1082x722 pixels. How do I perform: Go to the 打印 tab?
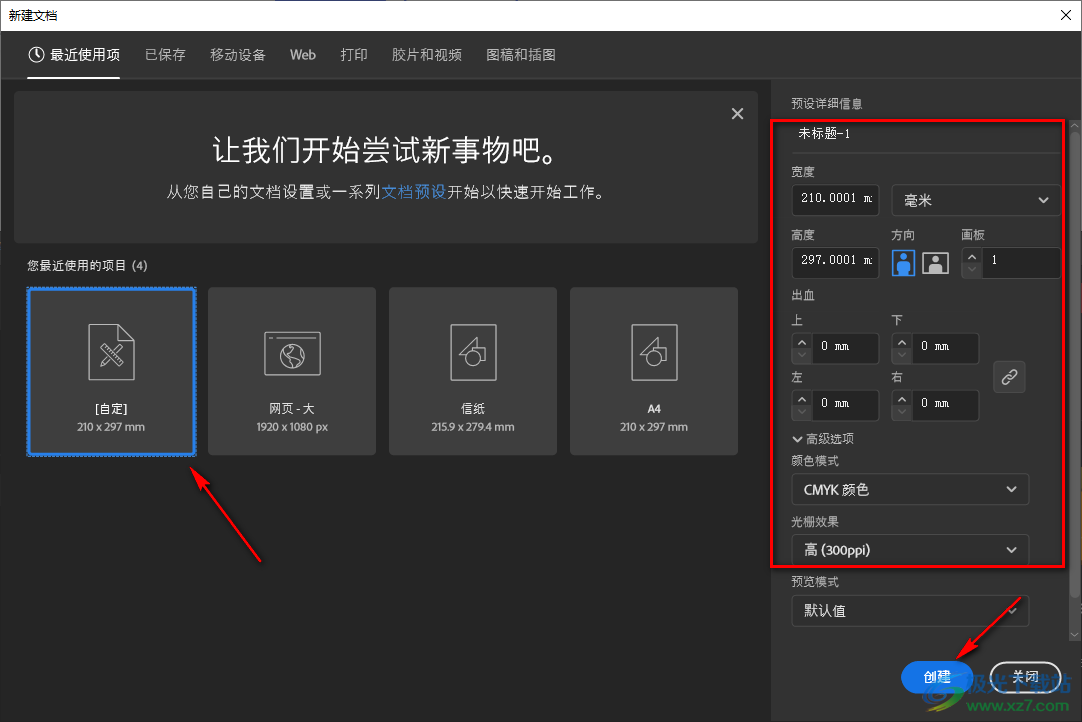(x=354, y=55)
